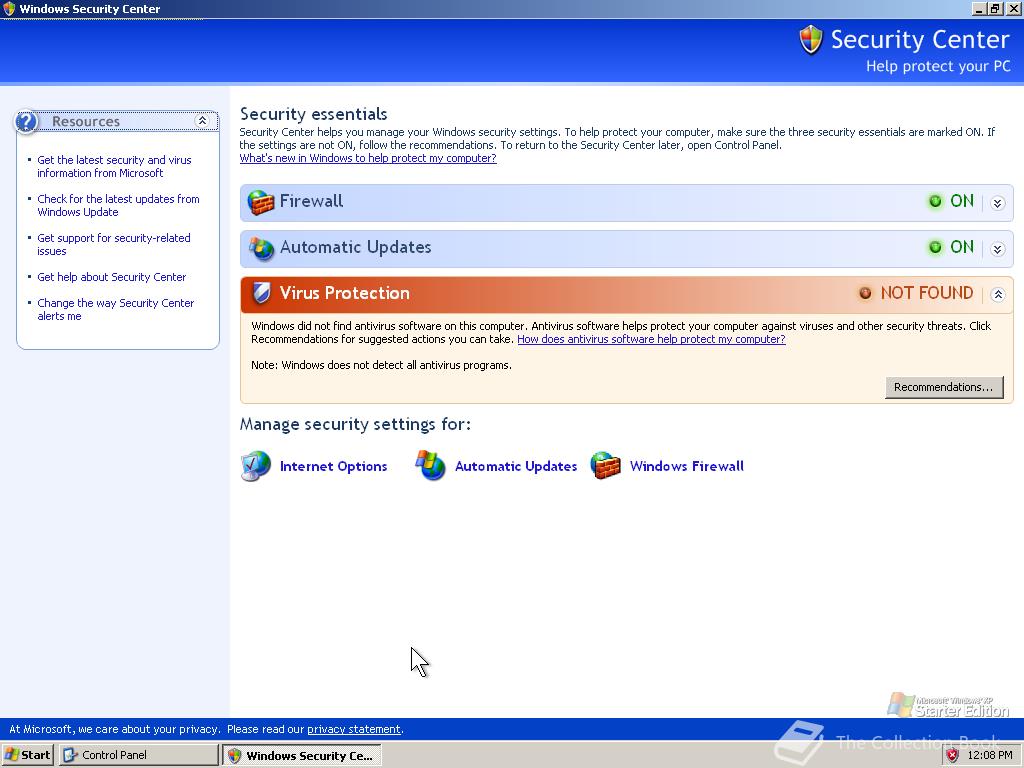Click the Internet Options globe icon
1024x768 pixels.
pyautogui.click(x=255, y=466)
